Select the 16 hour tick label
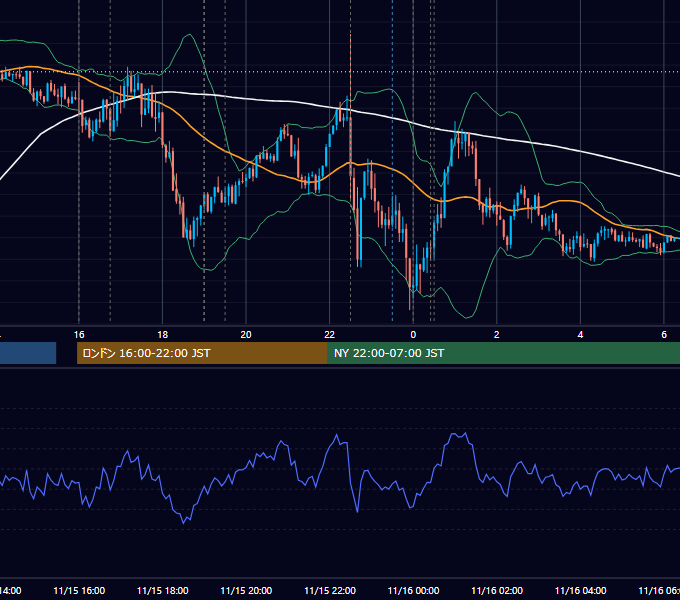Screen dimensions: 680x600 point(79,335)
